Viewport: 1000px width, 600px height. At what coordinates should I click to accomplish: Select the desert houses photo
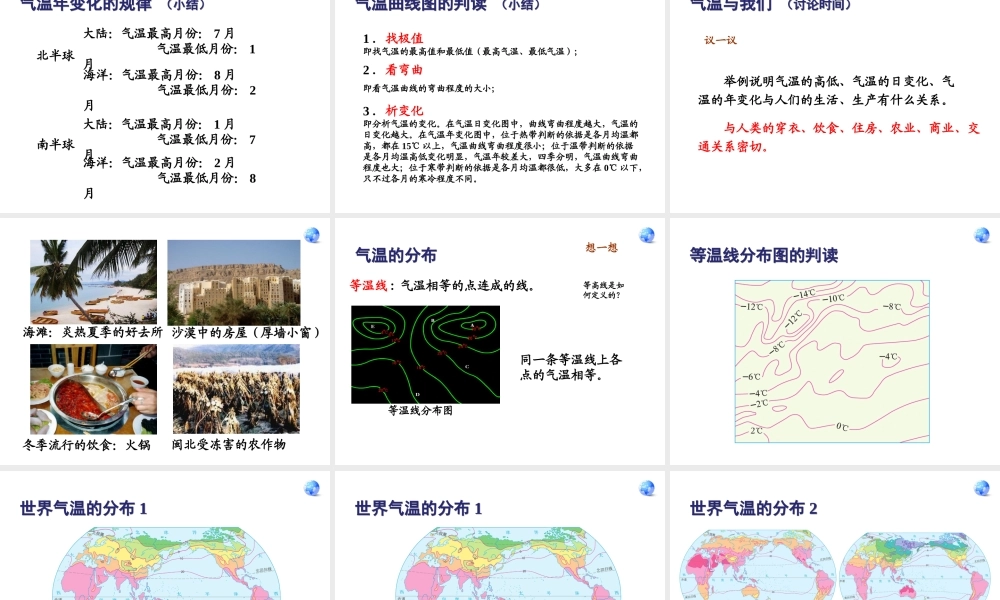[x=233, y=282]
